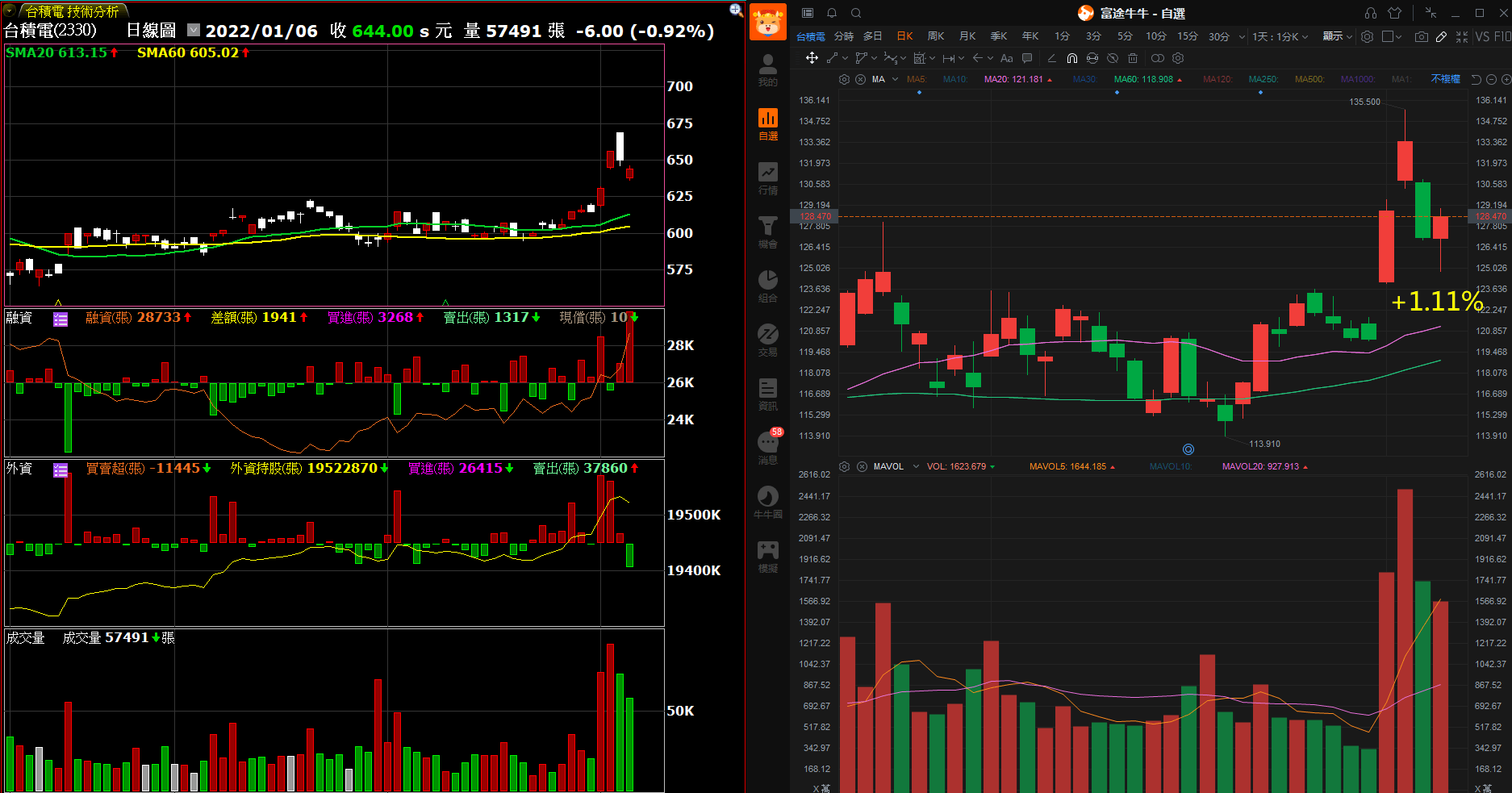Click the 不複權 adjustment link
1512x793 pixels.
click(x=1445, y=79)
